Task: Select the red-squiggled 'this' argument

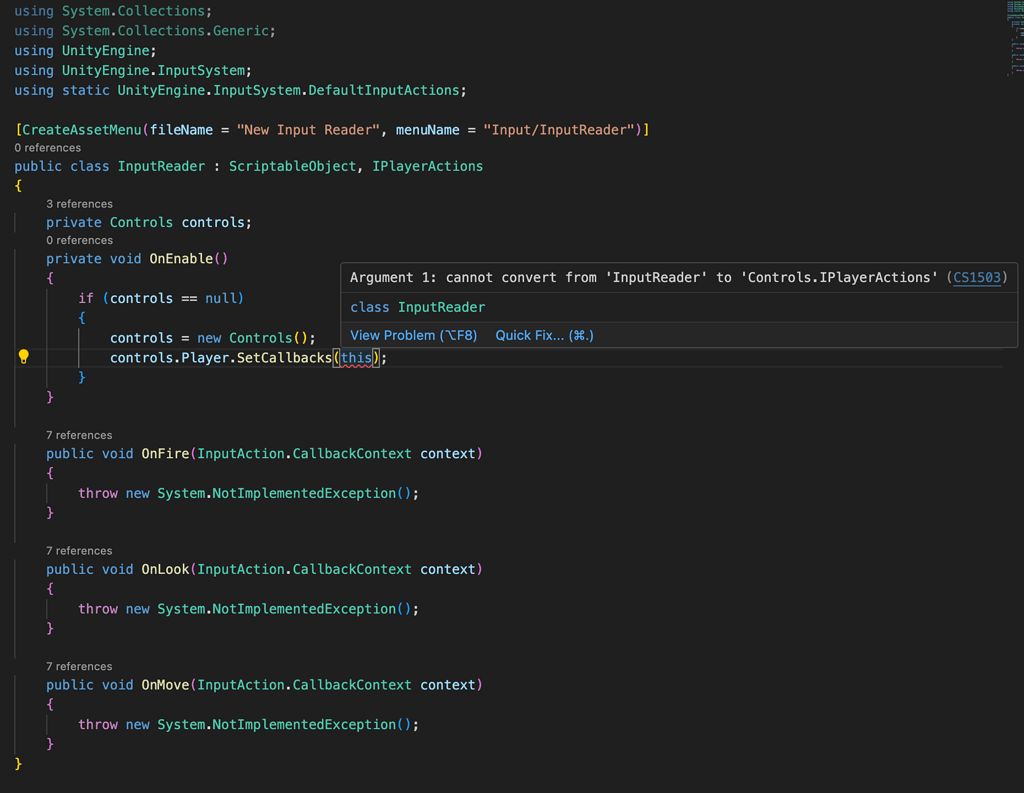Action: coord(357,357)
